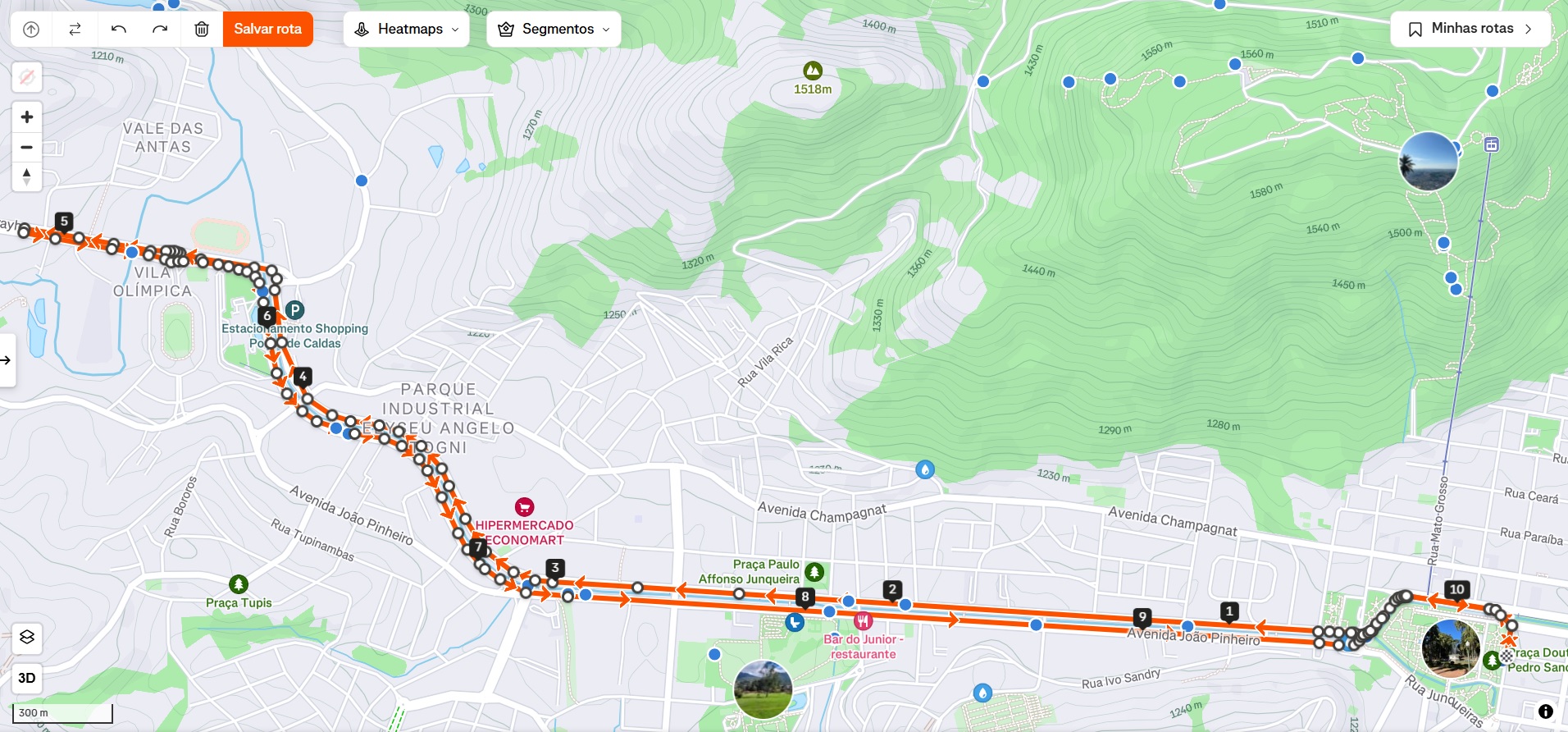Toggle 3D map view
The height and width of the screenshot is (732, 1568).
27,678
